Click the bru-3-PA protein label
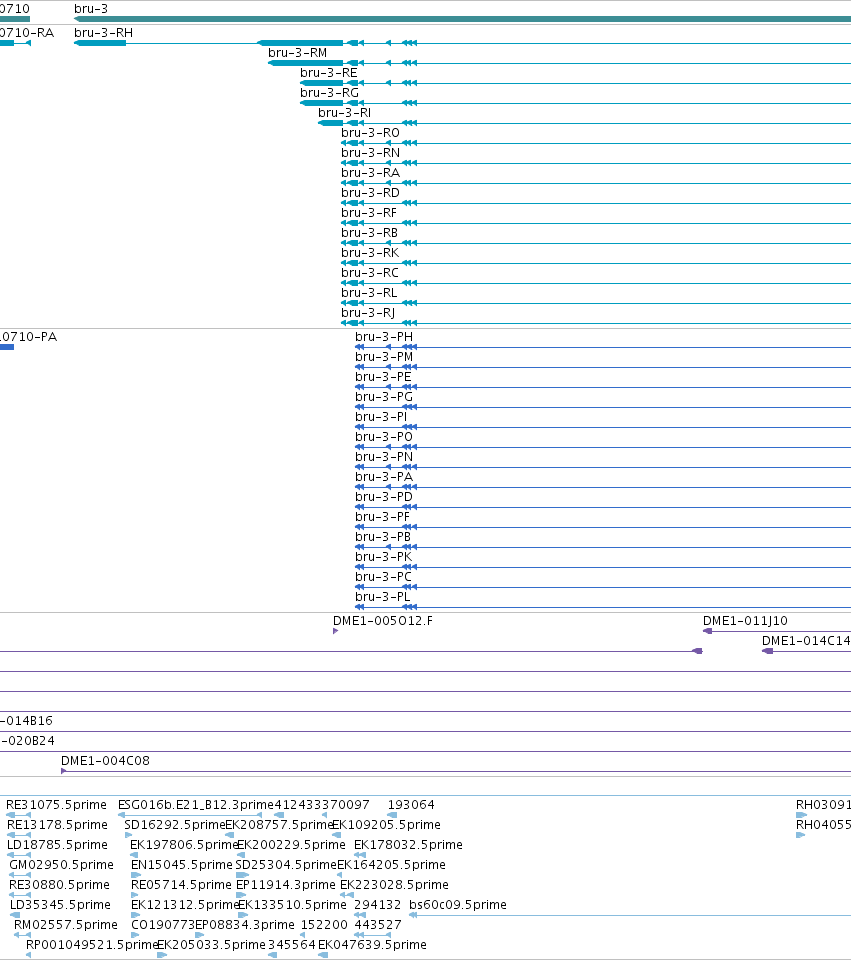 (384, 477)
